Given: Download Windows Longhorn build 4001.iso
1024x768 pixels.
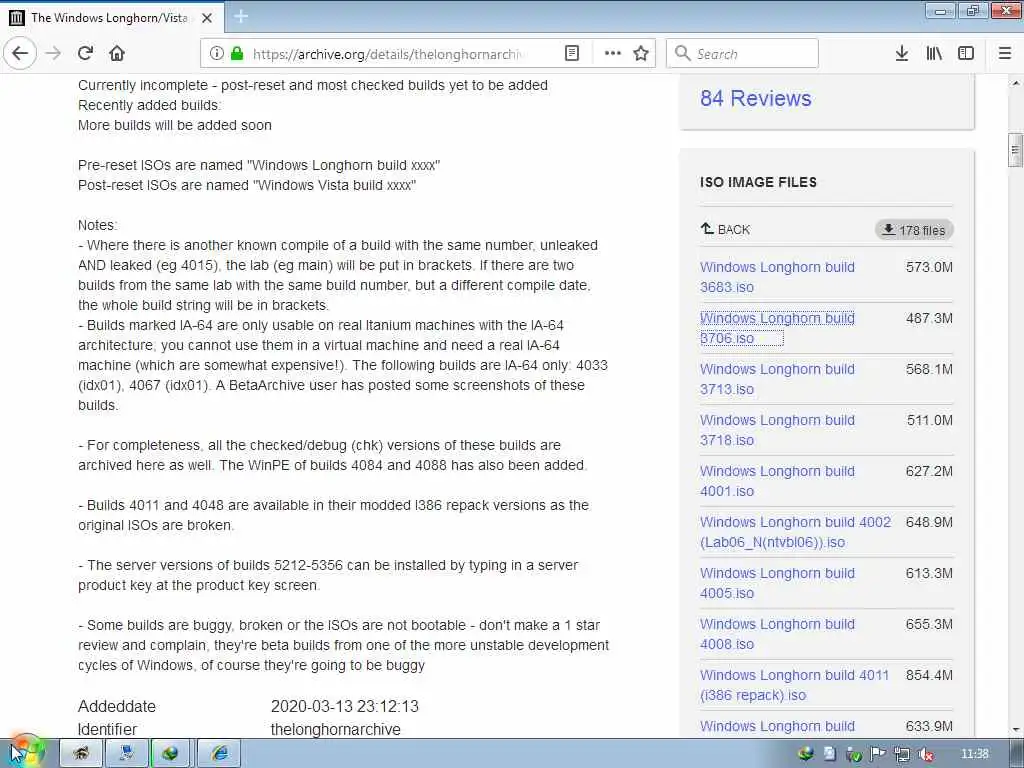Looking at the screenshot, I should coord(777,481).
